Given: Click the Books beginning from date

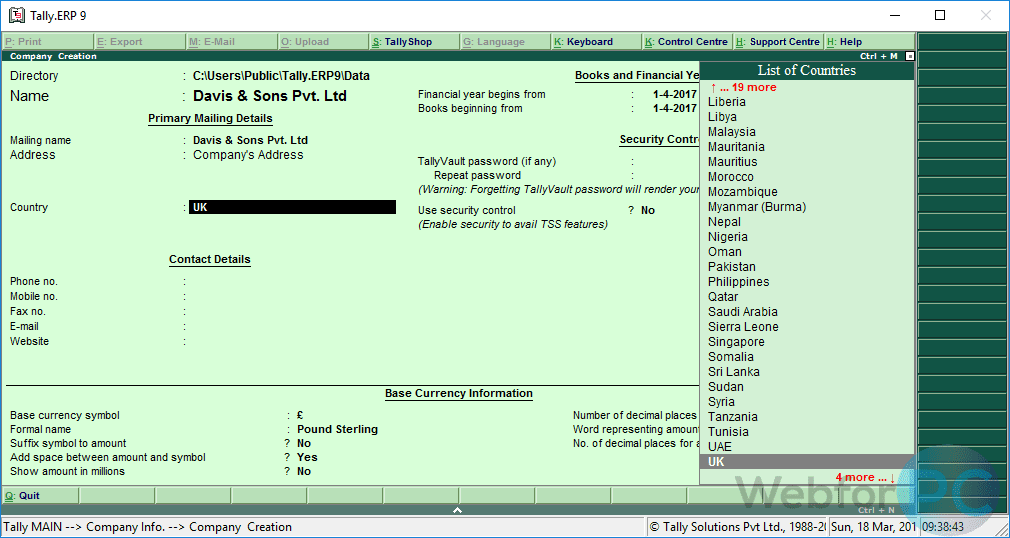Looking at the screenshot, I should coord(674,108).
